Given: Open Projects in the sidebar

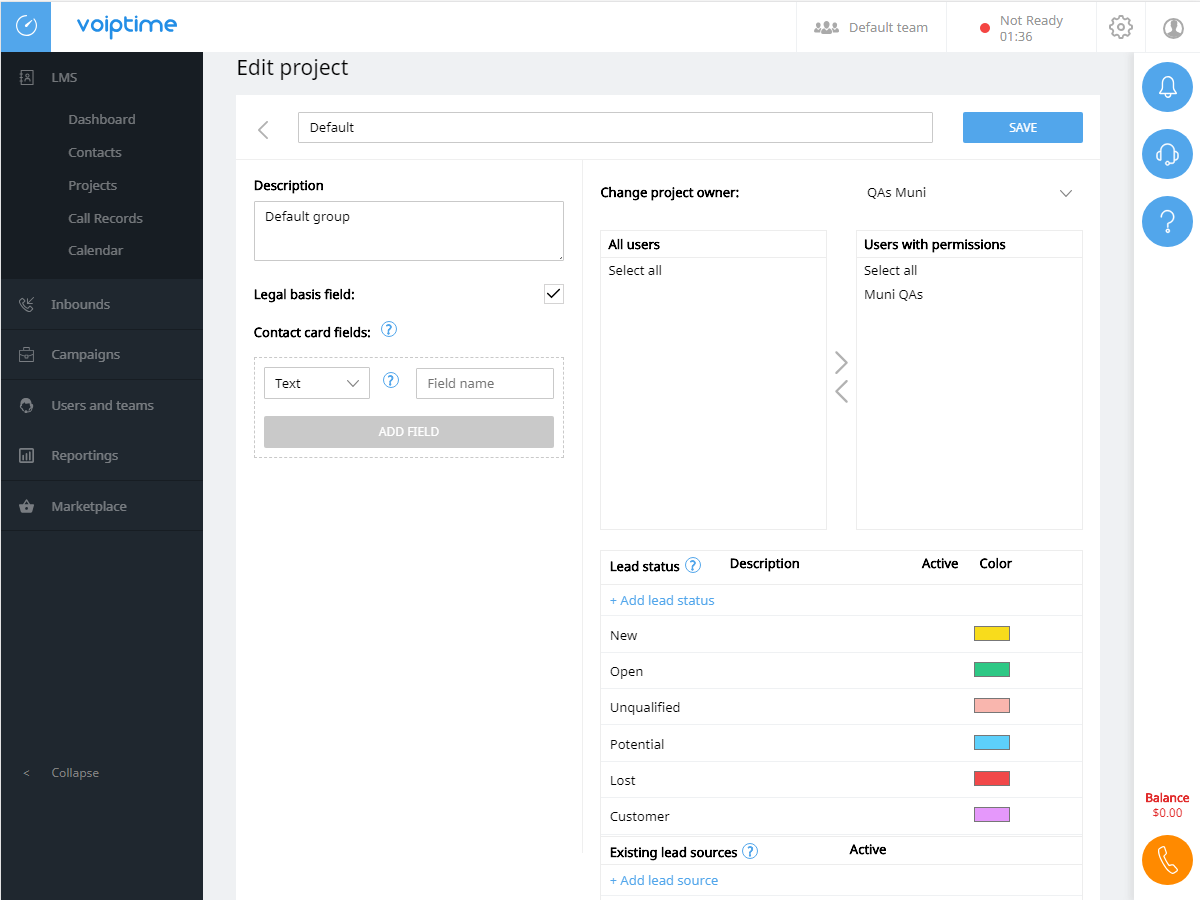Looking at the screenshot, I should 93,185.
